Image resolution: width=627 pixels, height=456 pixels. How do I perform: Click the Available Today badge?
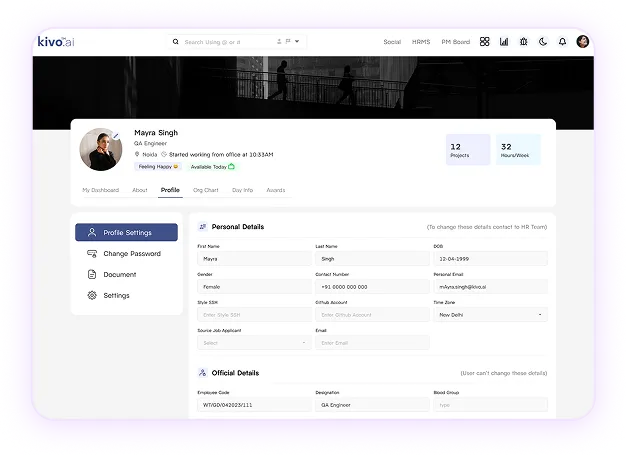click(212, 167)
